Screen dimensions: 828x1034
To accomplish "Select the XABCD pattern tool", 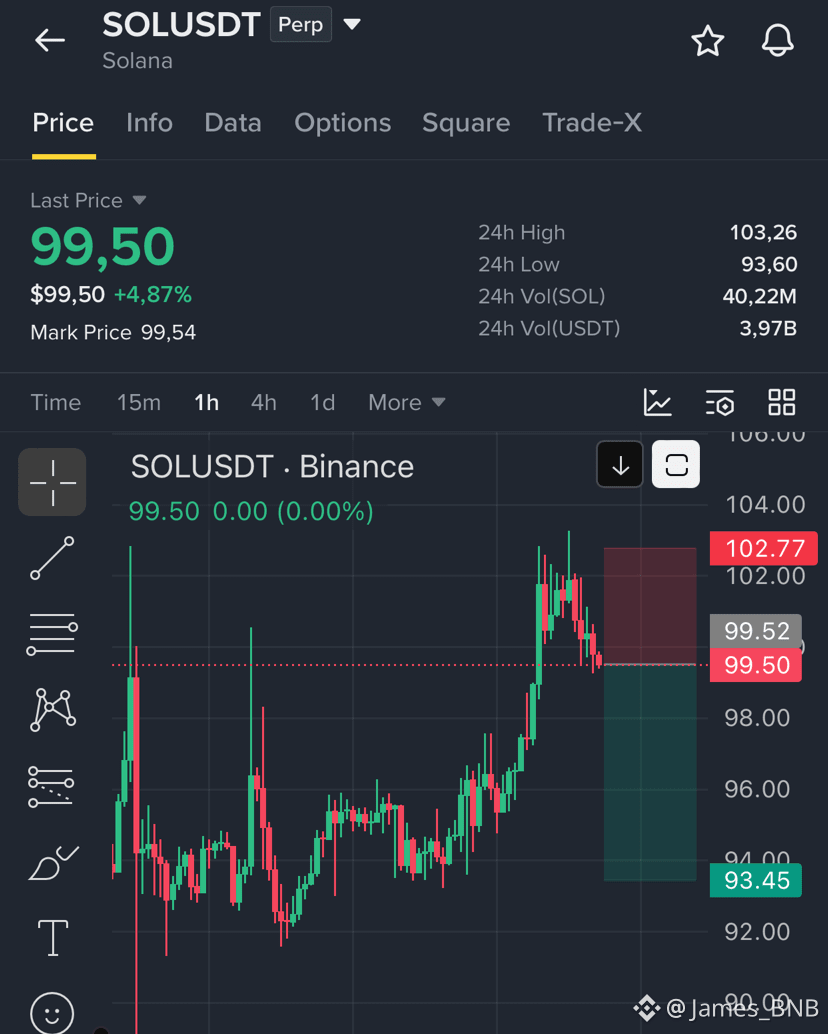I will 53,710.
